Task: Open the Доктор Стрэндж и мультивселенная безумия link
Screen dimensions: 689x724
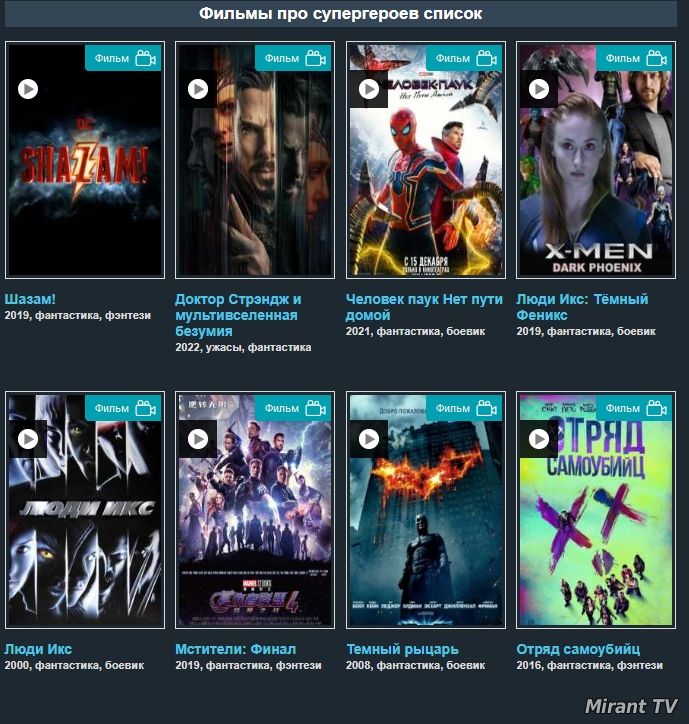Action: pyautogui.click(x=238, y=315)
